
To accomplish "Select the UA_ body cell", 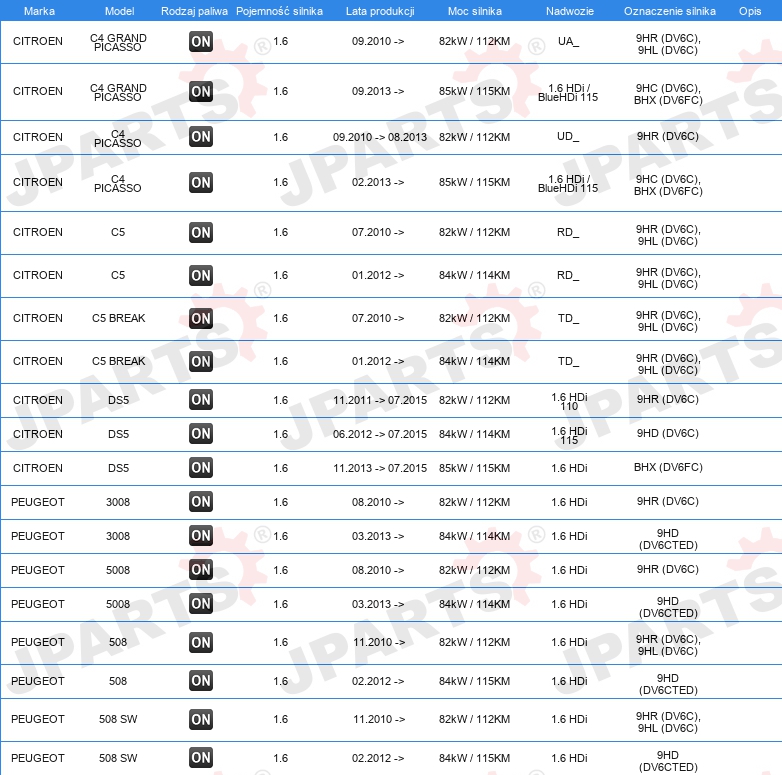I will point(569,41).
